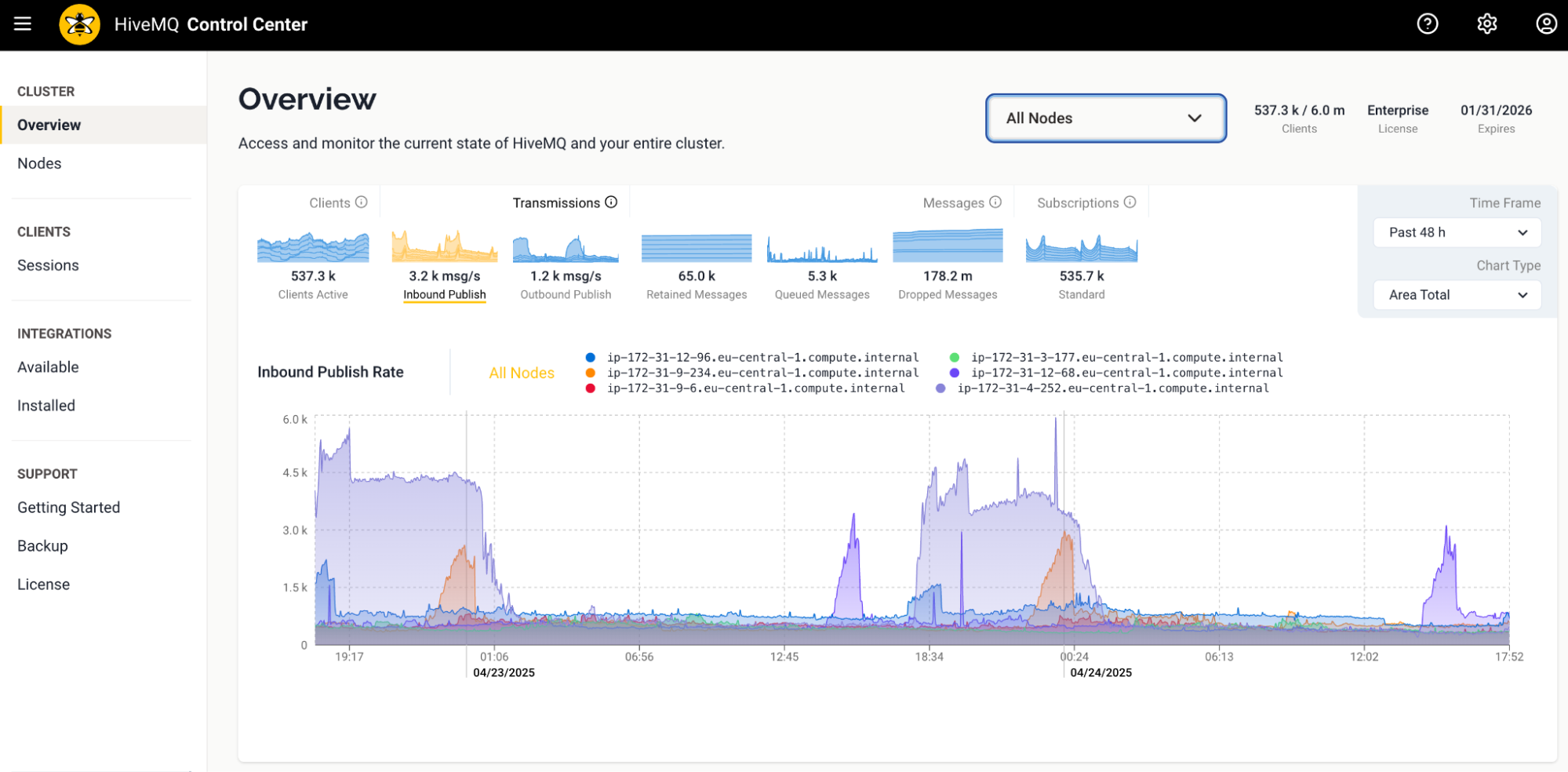Open the help icon in the top bar

pyautogui.click(x=1427, y=24)
